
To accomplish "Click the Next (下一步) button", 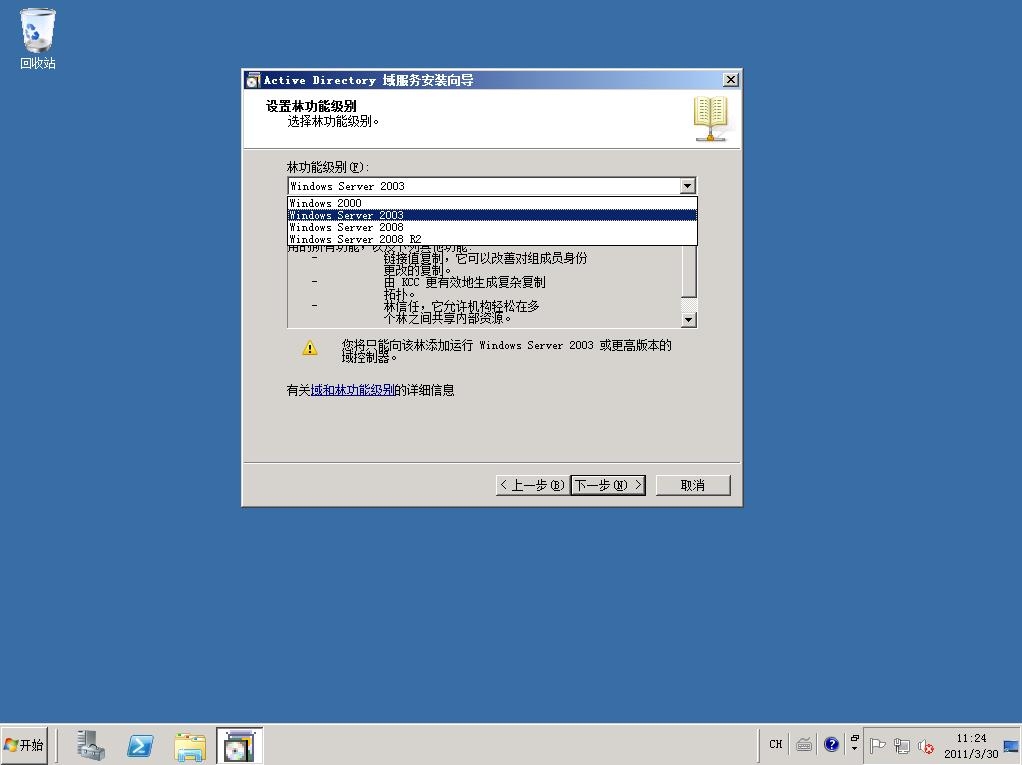I will (608, 485).
